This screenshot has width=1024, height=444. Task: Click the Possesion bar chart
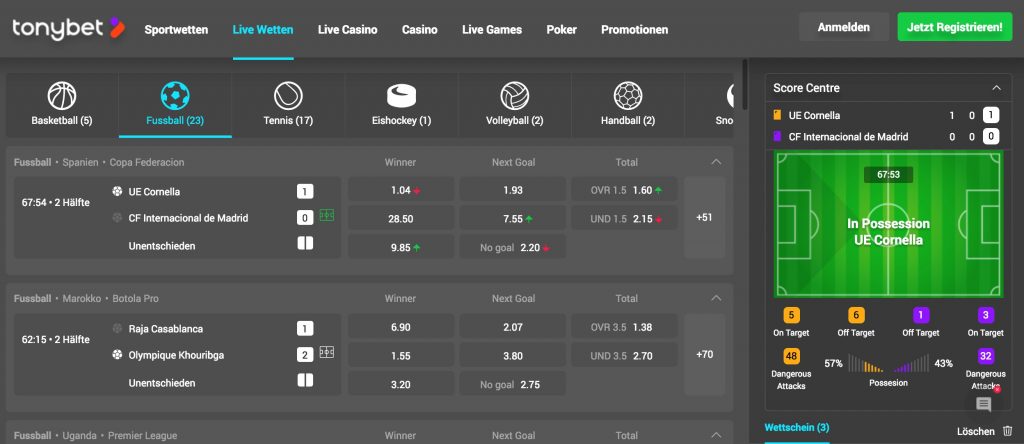click(888, 364)
